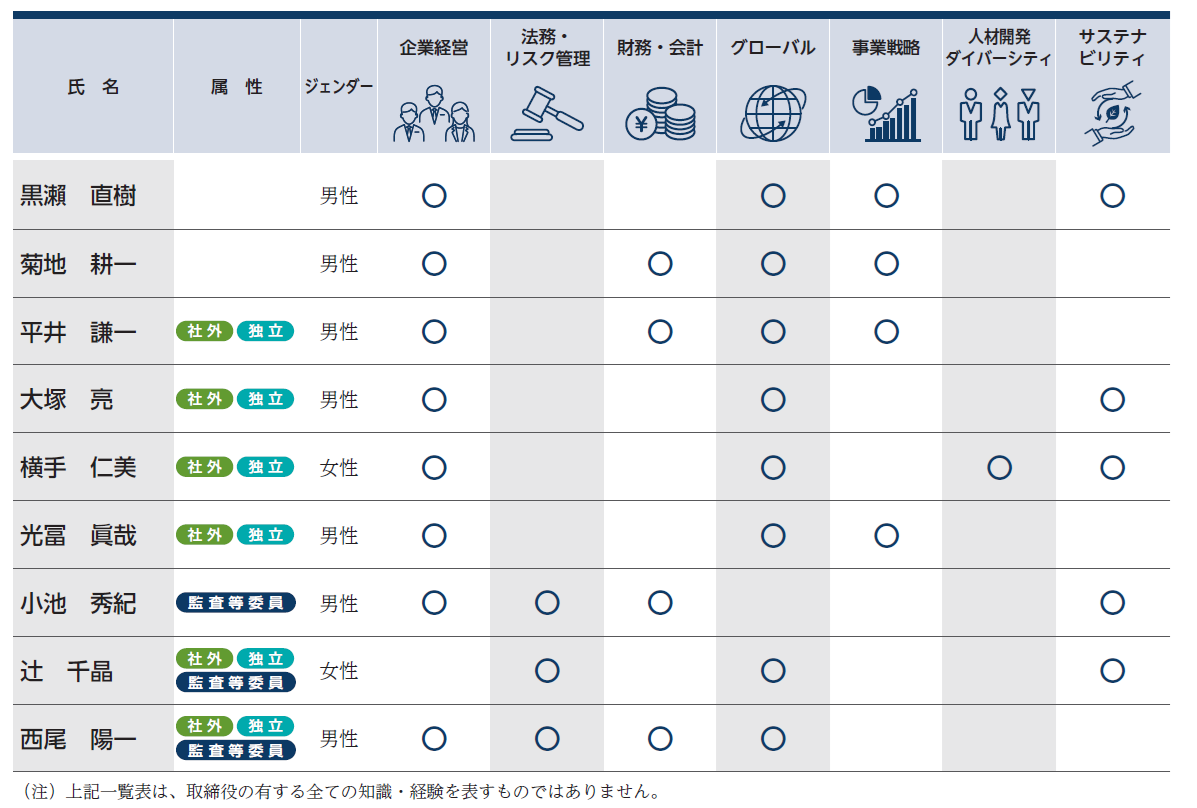Viewport: 1197px width, 808px height.
Task: Click the footnote beginning (注)上記一覧表は
Action: [x=339, y=791]
